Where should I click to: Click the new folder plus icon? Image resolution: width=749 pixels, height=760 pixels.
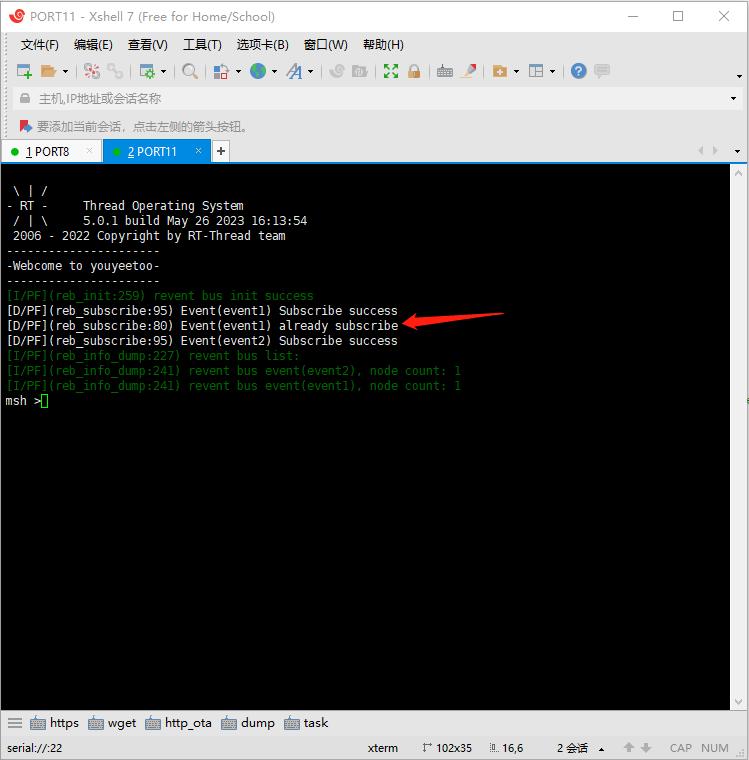click(x=500, y=72)
